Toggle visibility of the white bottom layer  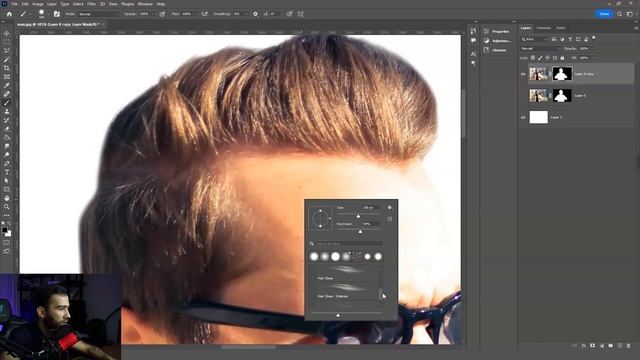coord(523,118)
